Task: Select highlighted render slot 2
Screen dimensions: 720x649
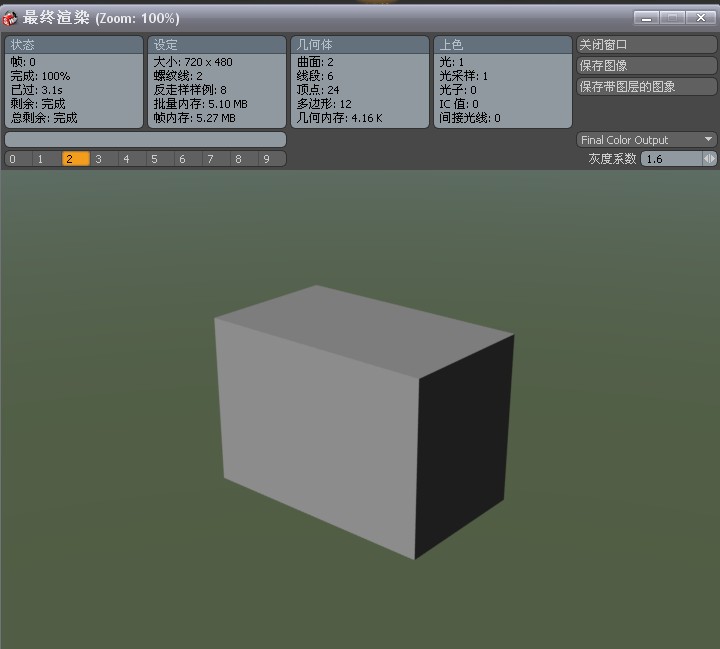Action: point(75,159)
